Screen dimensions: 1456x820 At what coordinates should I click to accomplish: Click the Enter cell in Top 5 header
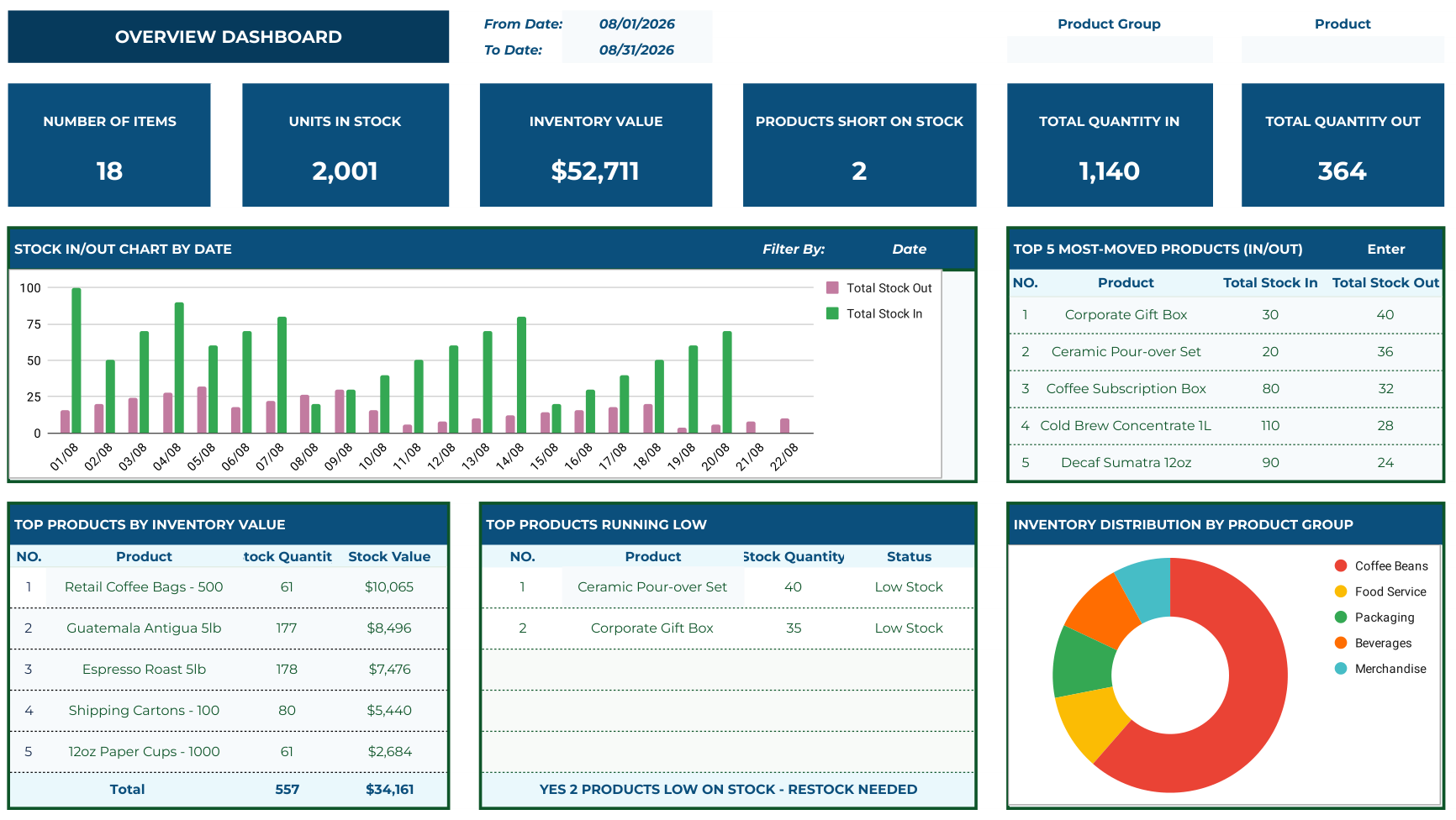pyautogui.click(x=1385, y=249)
